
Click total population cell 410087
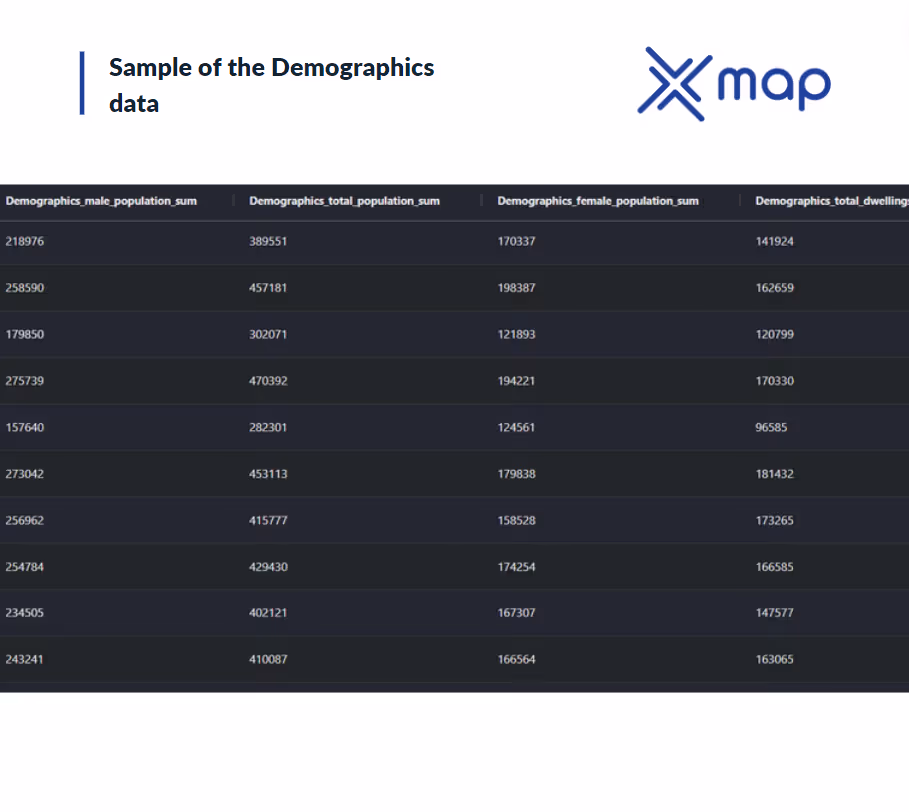coord(268,659)
